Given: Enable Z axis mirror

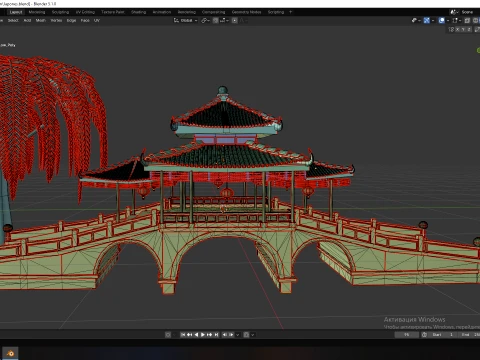Looking at the screenshot, I should [469, 29].
